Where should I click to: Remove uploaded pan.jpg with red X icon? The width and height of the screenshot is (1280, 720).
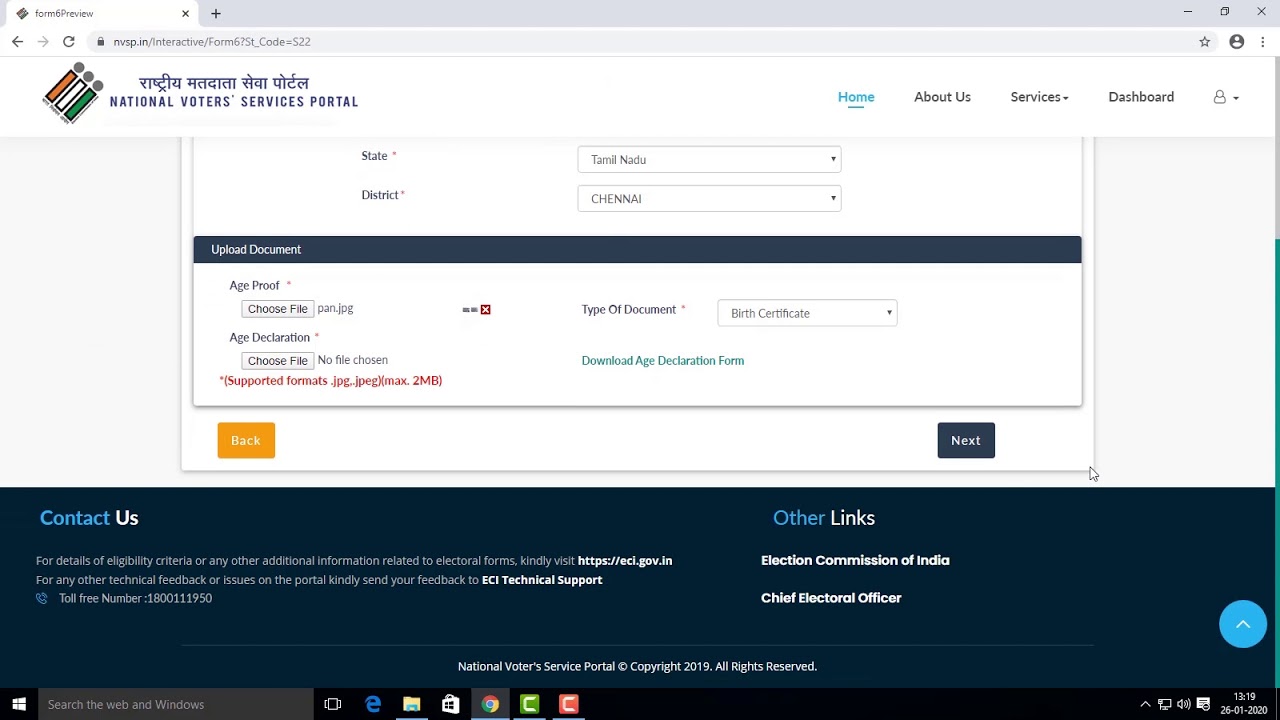click(485, 310)
